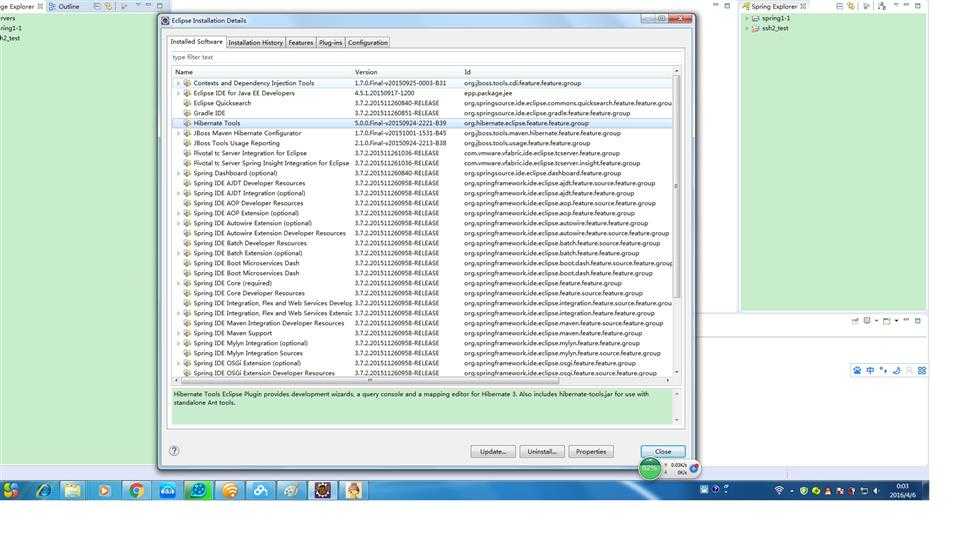This screenshot has height=540, width=960.
Task: Click the JBoss Tools Usage Reporting icon
Action: [x=187, y=143]
